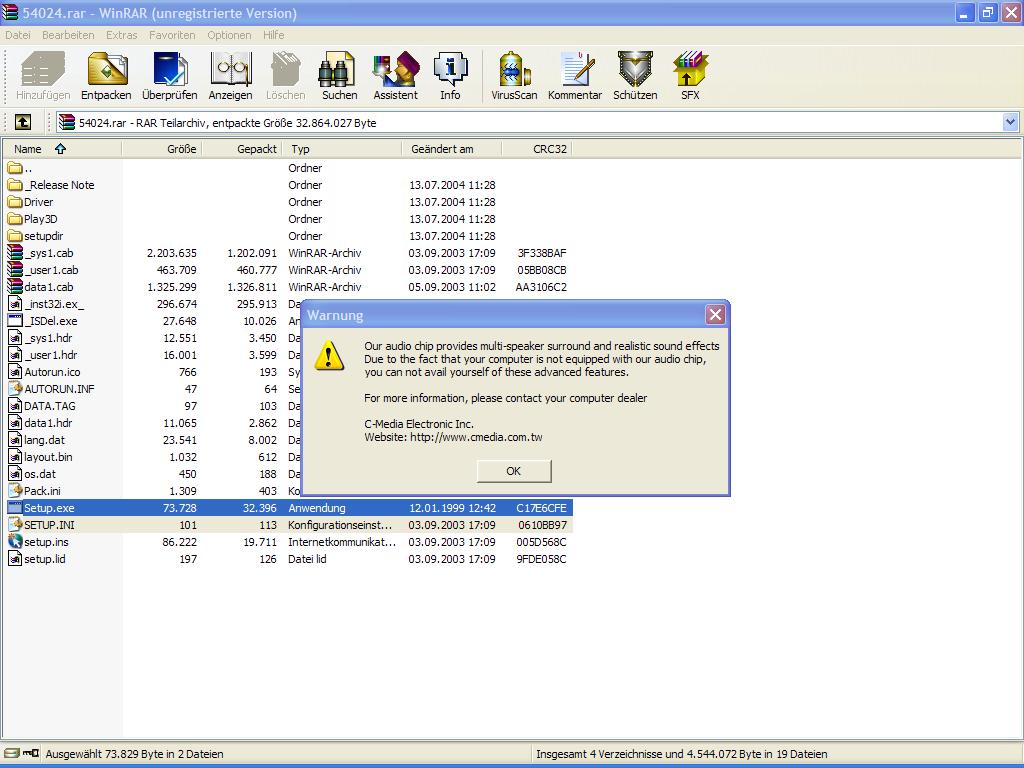1024x768 pixels.
Task: Open the Favoriten menu
Action: point(172,35)
